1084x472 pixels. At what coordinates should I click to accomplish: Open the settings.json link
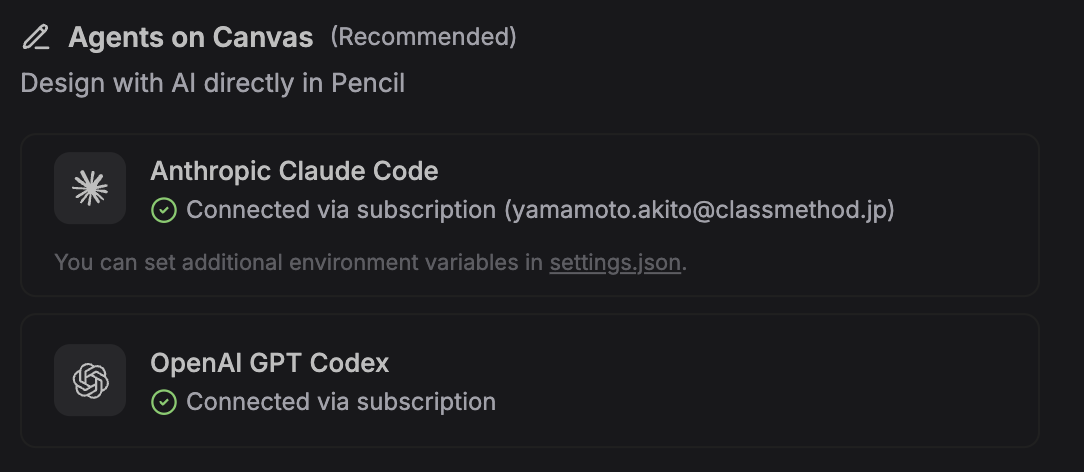pos(615,263)
